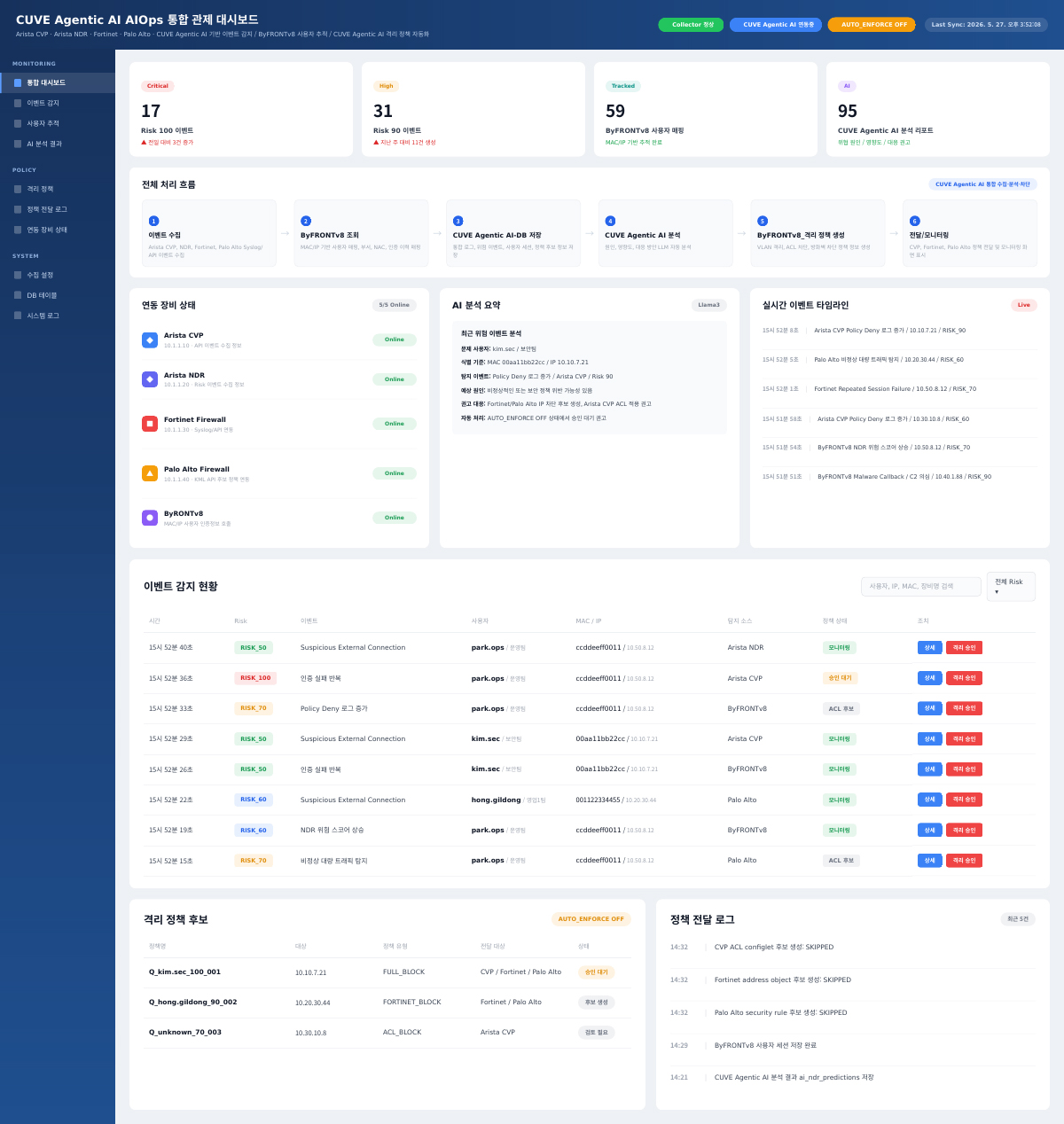Screen dimensions: 1064x1124
Task: Click the 격리 정책 sidebar icon
Action: coord(18,189)
